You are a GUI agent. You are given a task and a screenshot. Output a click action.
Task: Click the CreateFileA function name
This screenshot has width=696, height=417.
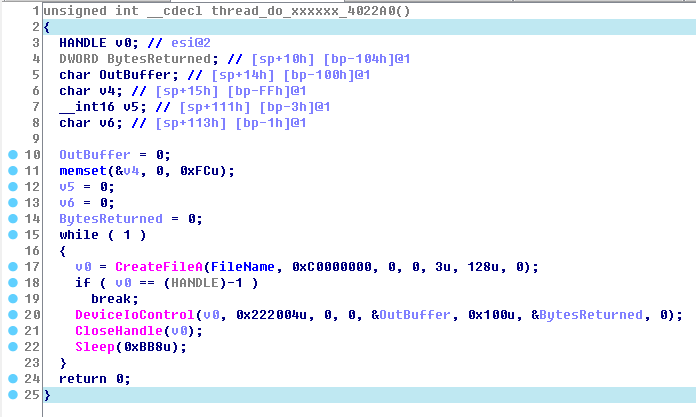(159, 267)
